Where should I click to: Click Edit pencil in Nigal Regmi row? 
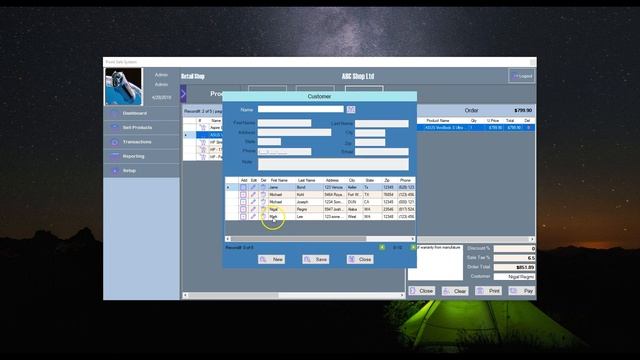coord(253,209)
